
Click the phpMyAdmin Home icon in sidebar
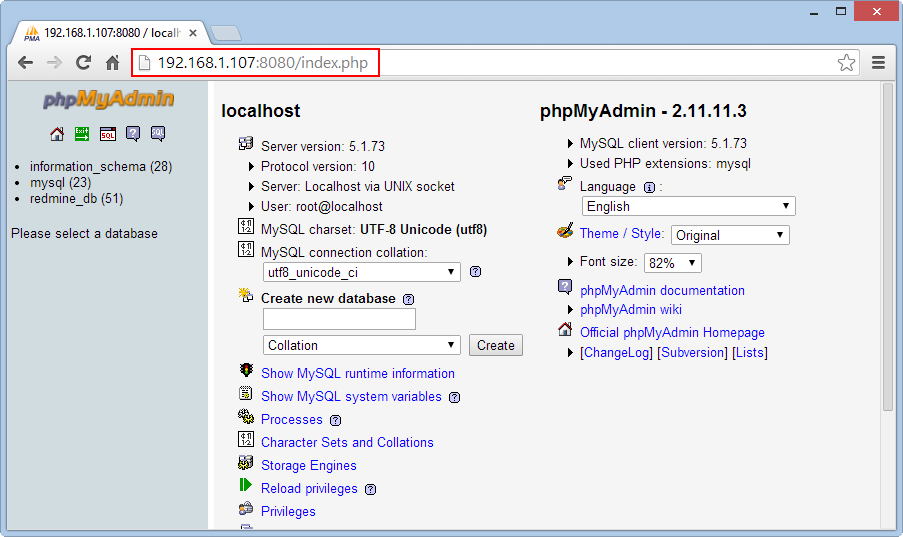click(x=57, y=134)
